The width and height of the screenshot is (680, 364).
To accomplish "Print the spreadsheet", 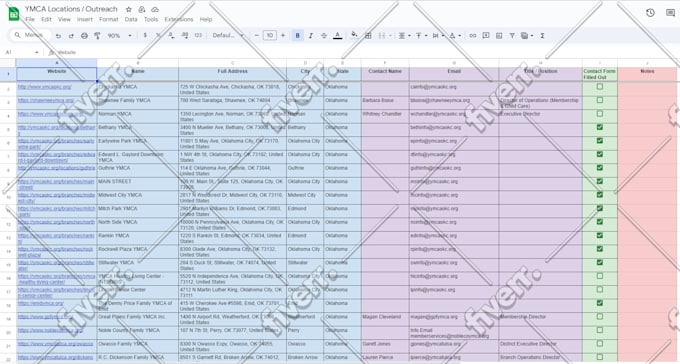I will tap(84, 36).
